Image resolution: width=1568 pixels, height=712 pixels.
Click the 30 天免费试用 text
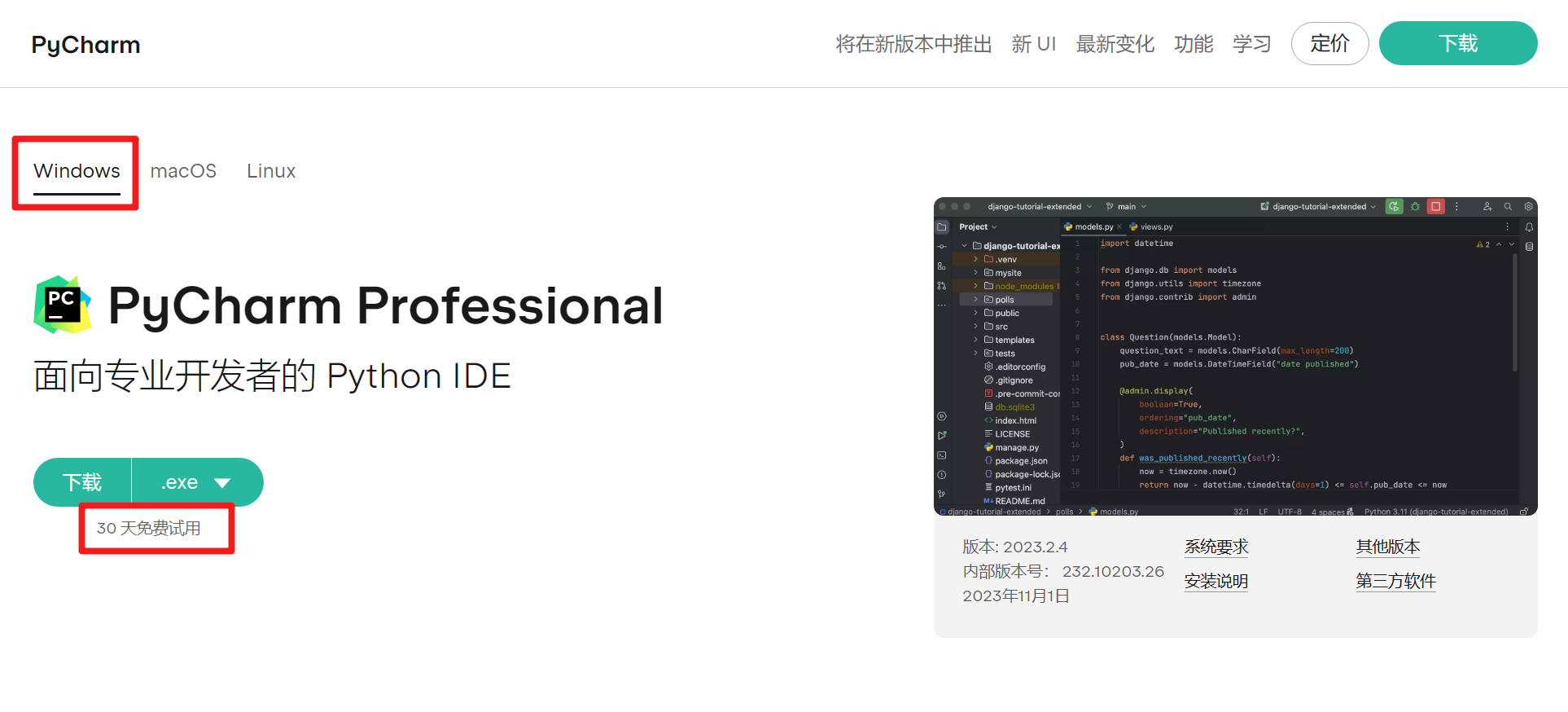pyautogui.click(x=149, y=529)
